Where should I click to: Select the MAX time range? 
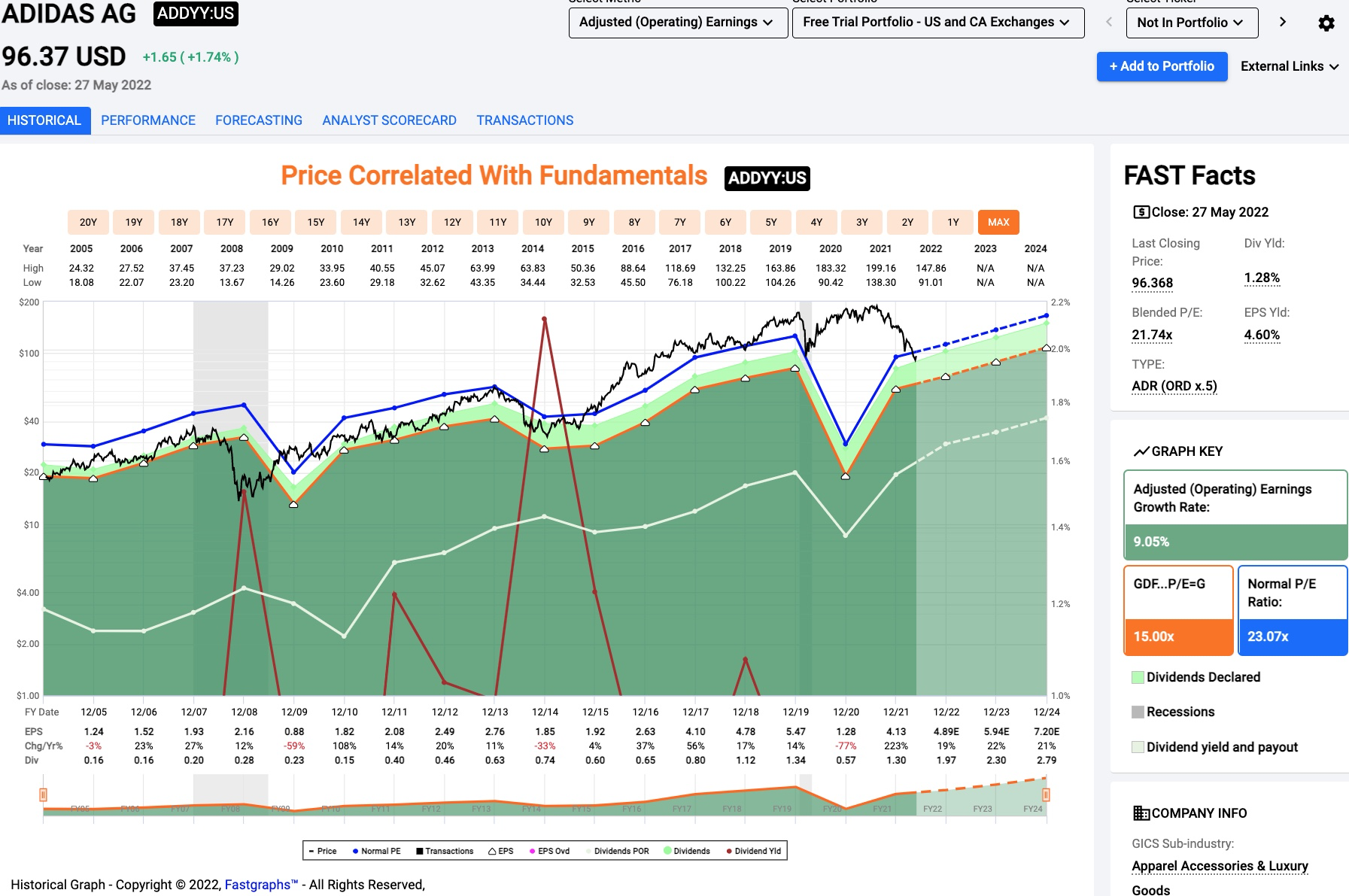(x=998, y=222)
